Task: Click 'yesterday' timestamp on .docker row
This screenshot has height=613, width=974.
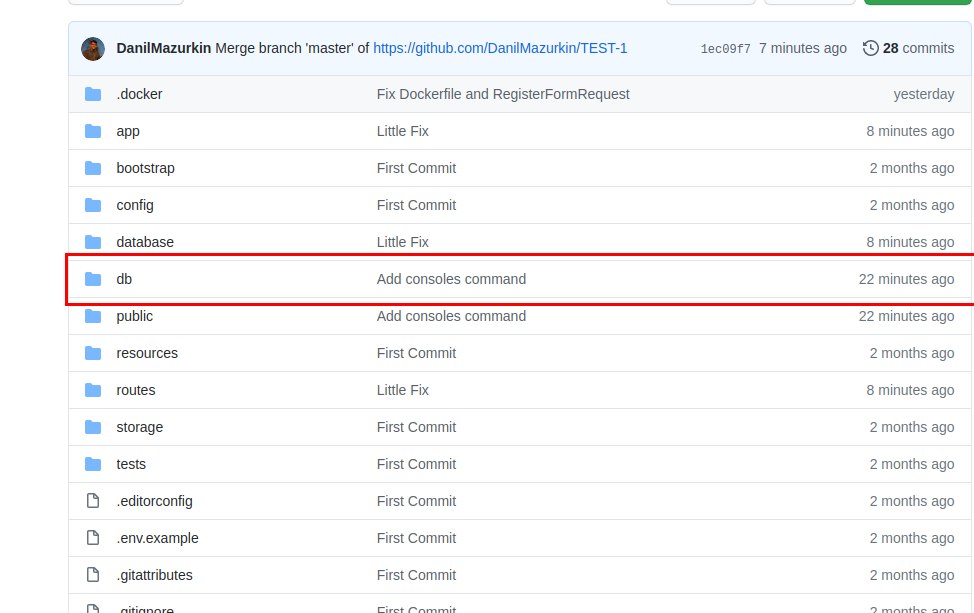Action: tap(924, 94)
